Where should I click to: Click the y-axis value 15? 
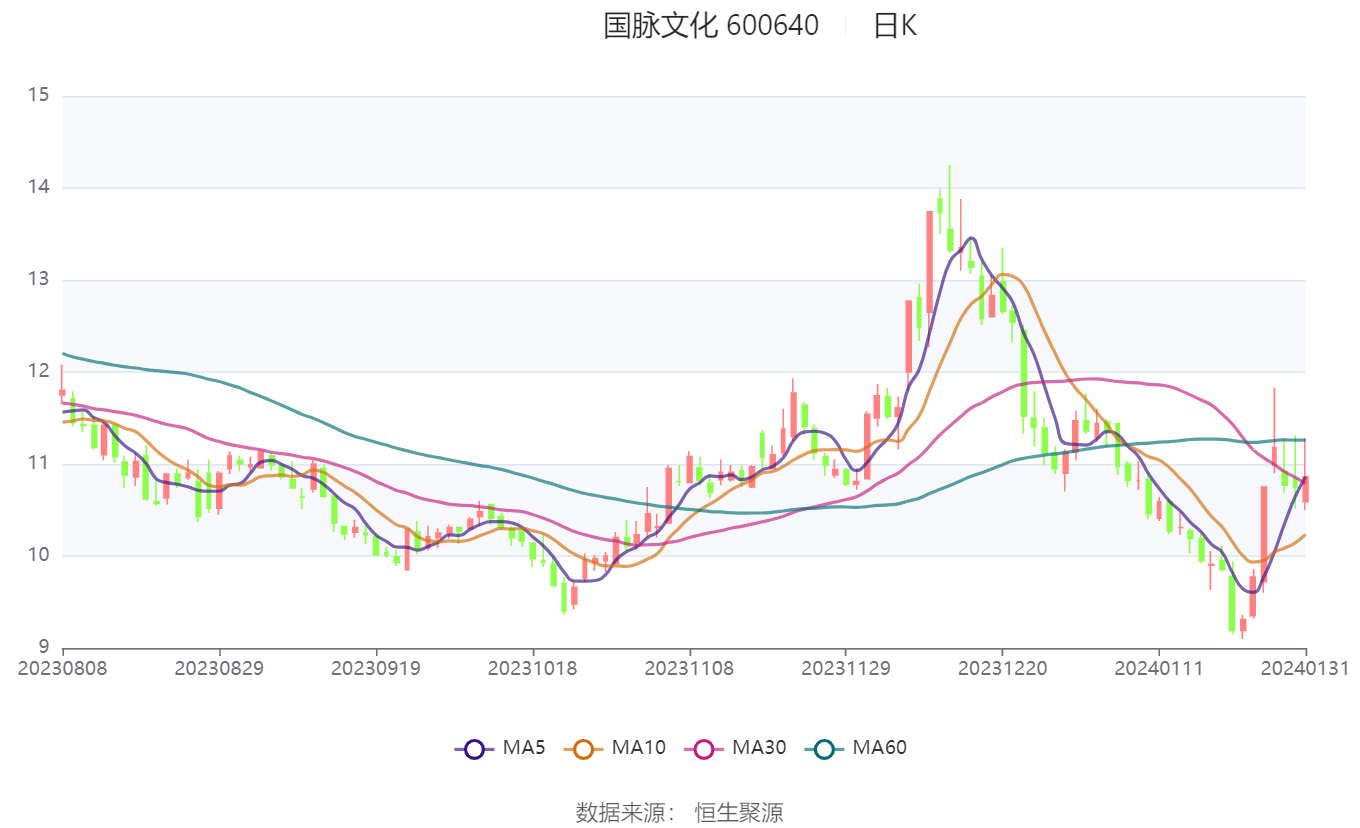coord(39,96)
